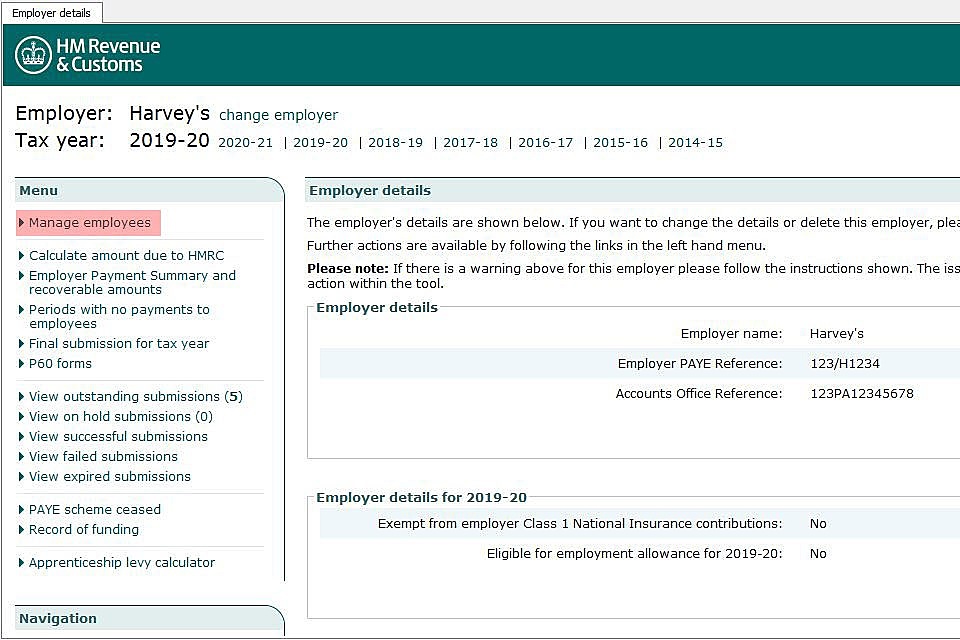Open Employer Payment Summary and recoverable amounts
The width and height of the screenshot is (960, 640).
coord(132,283)
